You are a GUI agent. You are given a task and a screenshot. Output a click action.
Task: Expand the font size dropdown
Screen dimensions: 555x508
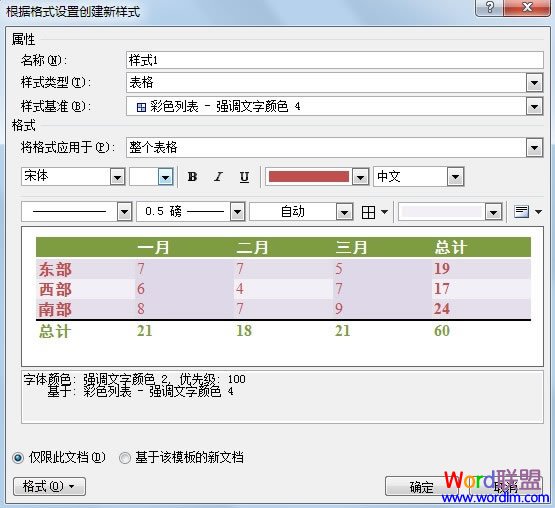(x=165, y=177)
